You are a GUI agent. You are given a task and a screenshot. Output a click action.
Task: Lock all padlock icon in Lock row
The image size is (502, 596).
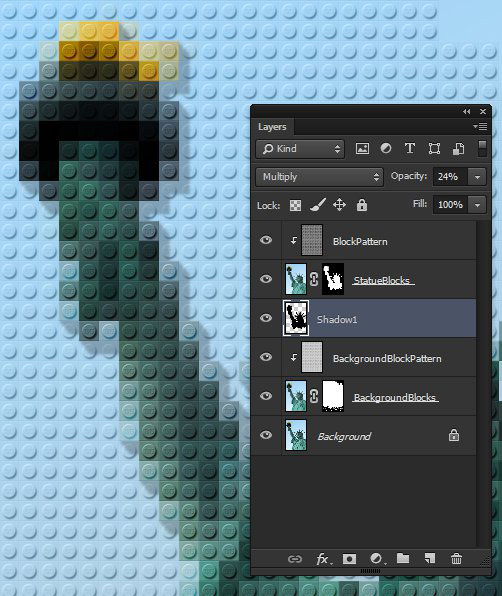(x=362, y=205)
